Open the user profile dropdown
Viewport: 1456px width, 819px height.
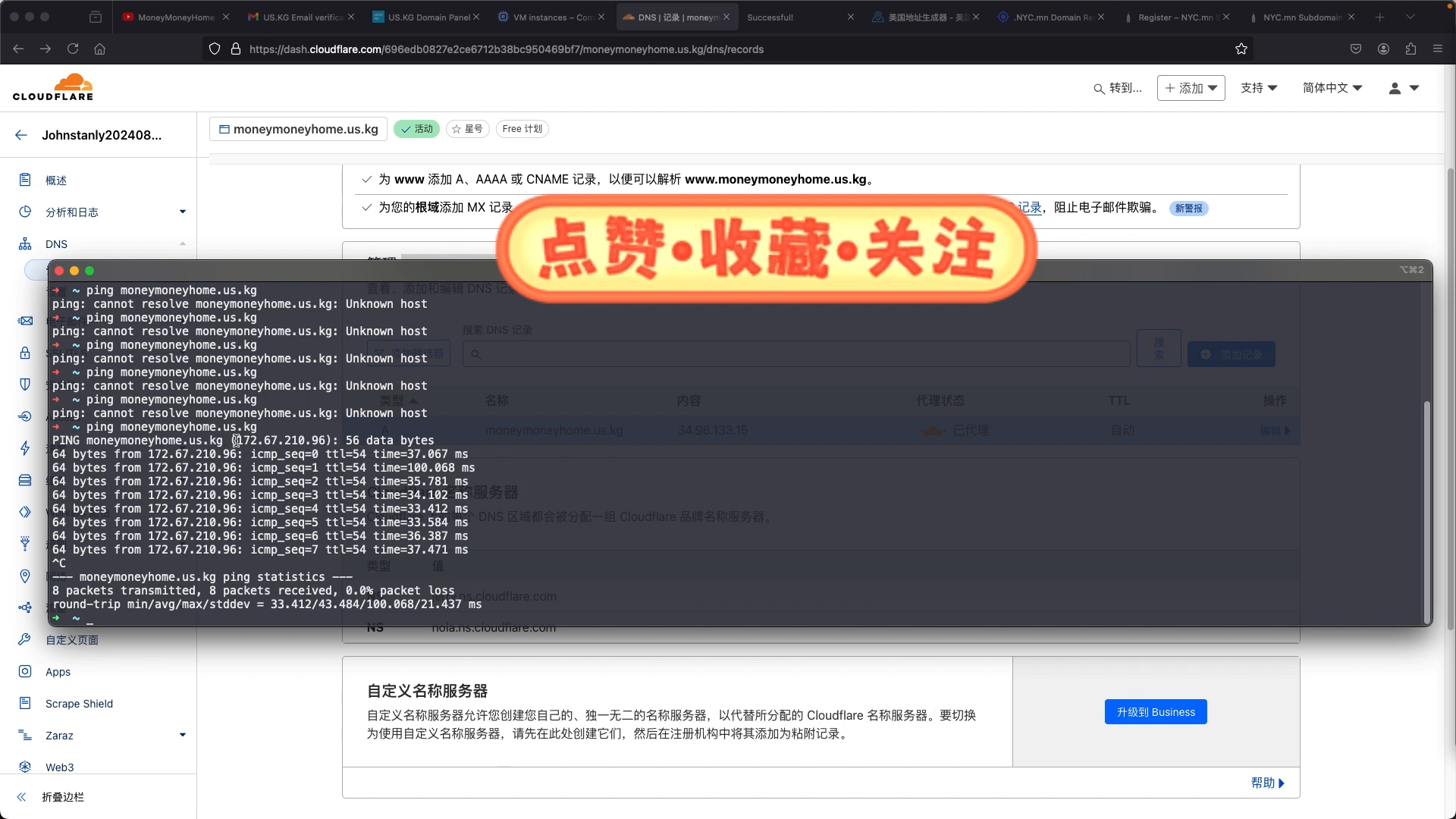pos(1404,88)
